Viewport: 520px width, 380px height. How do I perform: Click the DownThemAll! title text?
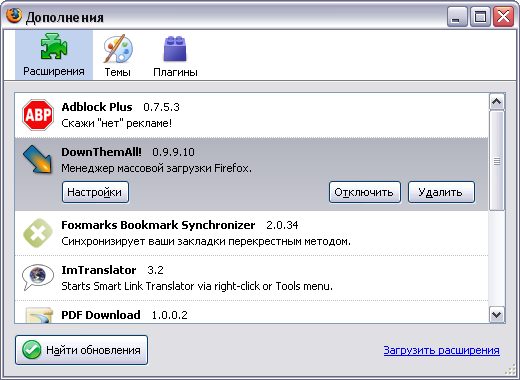(x=101, y=152)
